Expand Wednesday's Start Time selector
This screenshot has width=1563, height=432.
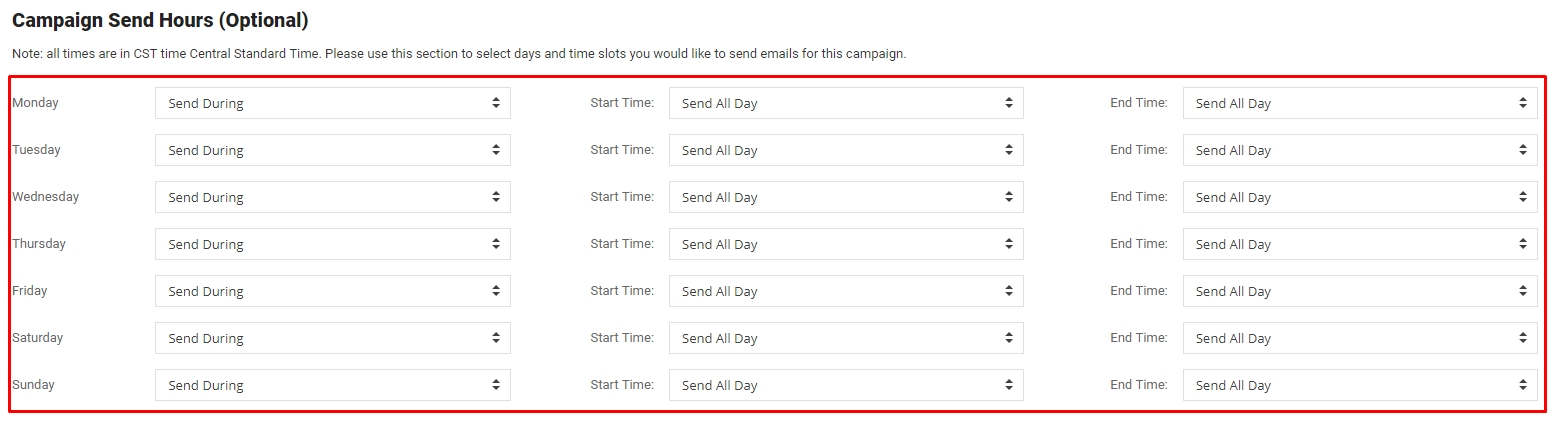tap(846, 197)
